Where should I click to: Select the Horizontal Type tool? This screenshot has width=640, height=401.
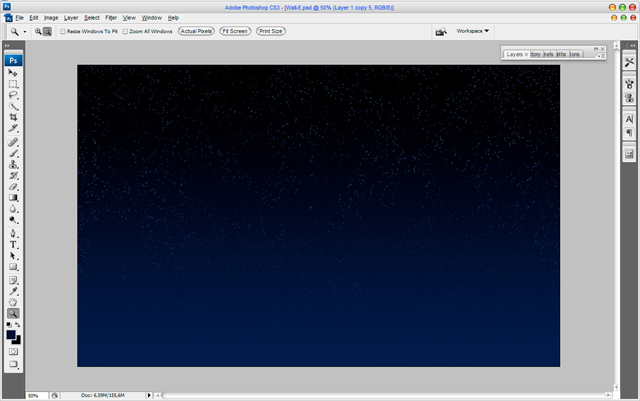[13, 245]
